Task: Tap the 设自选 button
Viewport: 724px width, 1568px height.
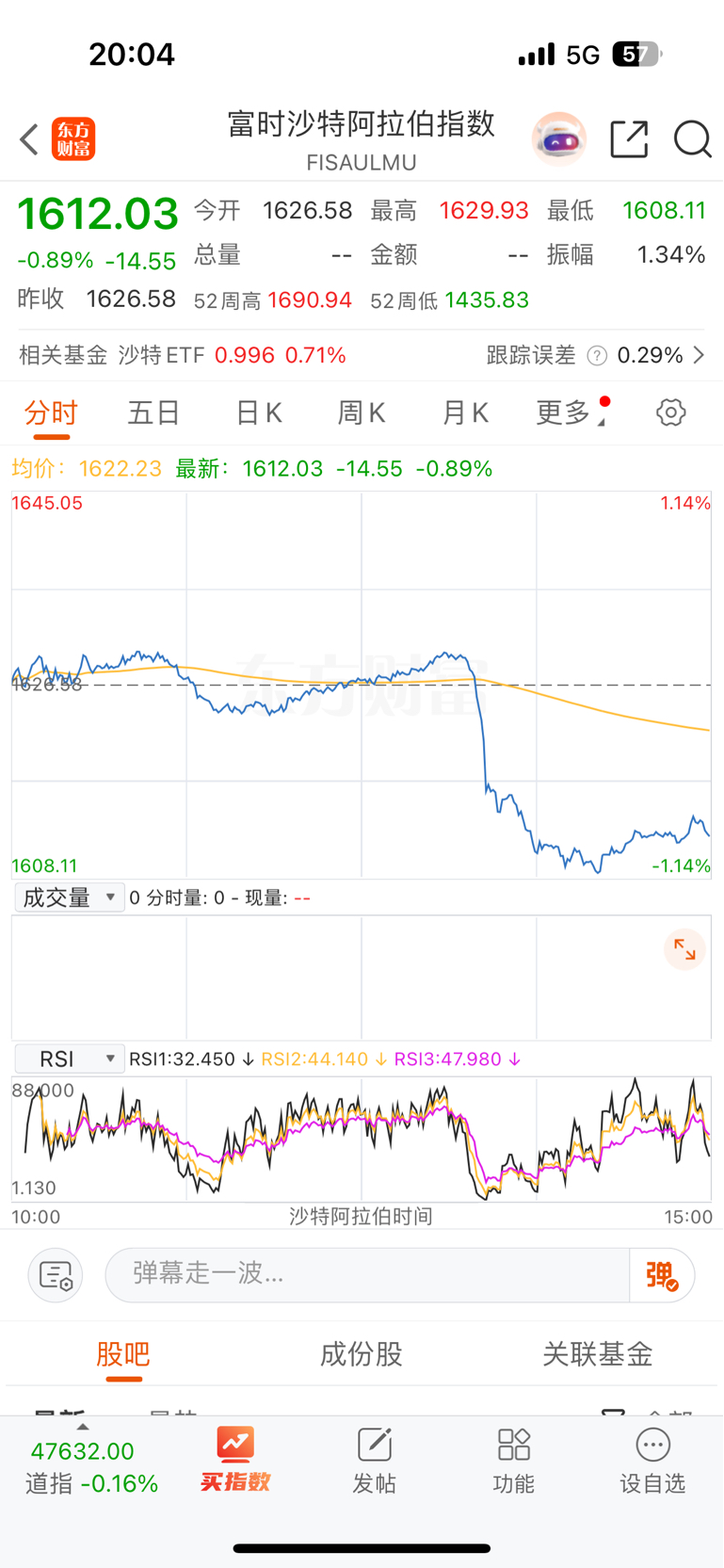Action: (x=652, y=1460)
